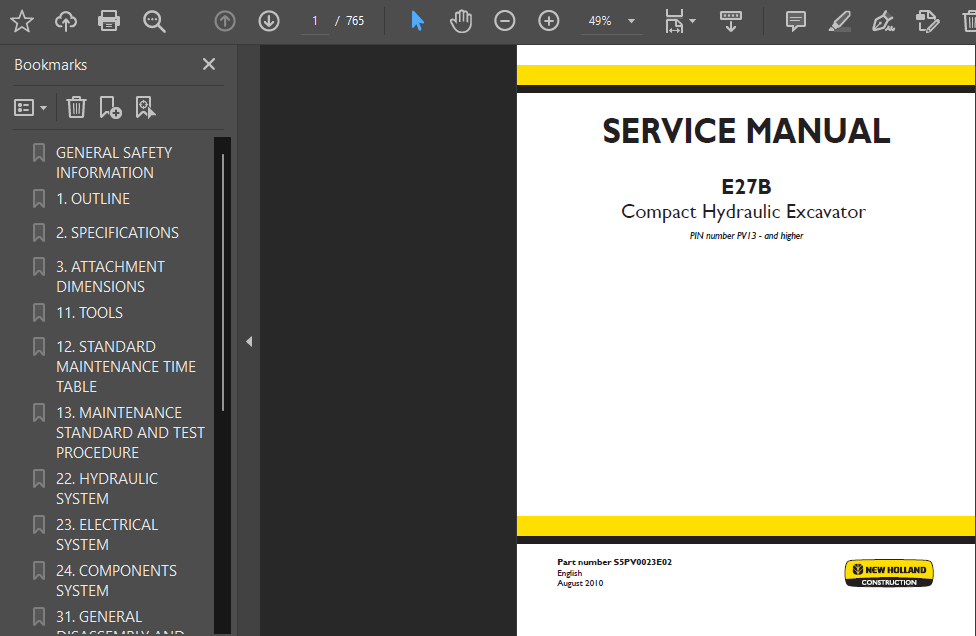Image resolution: width=976 pixels, height=636 pixels.
Task: Zoom out with the minus button
Action: click(505, 21)
